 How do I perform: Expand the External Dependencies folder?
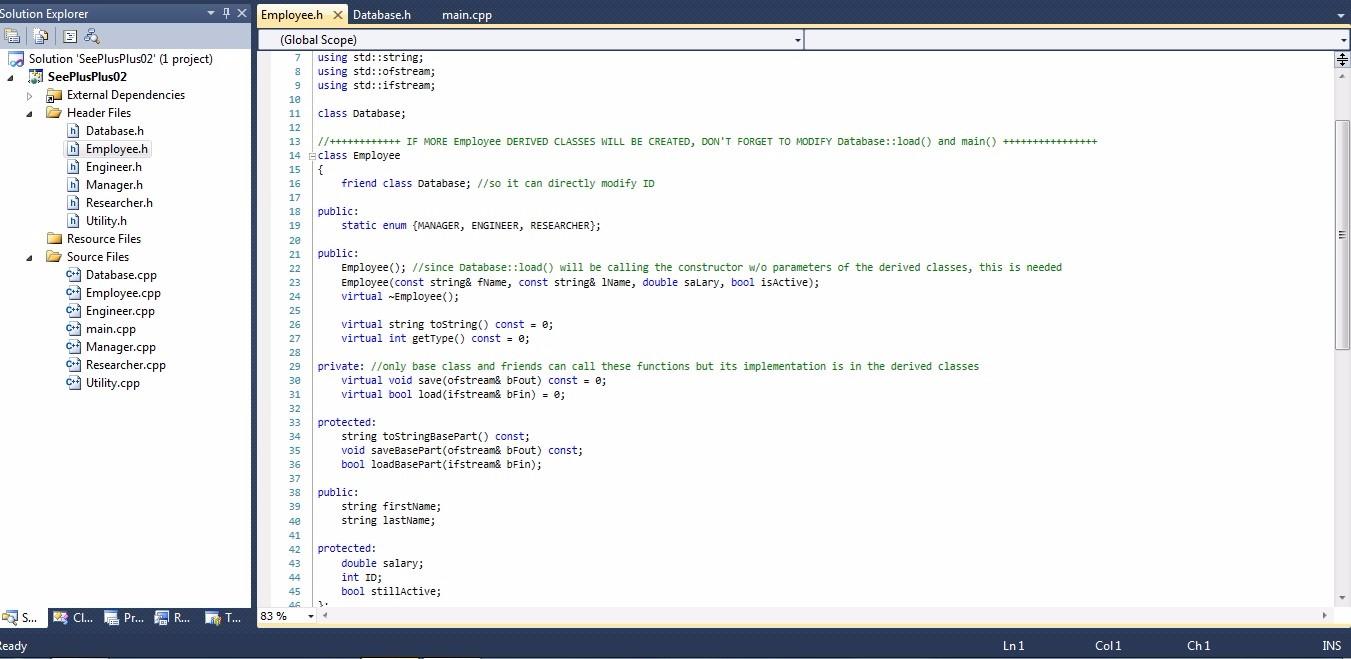click(x=29, y=95)
